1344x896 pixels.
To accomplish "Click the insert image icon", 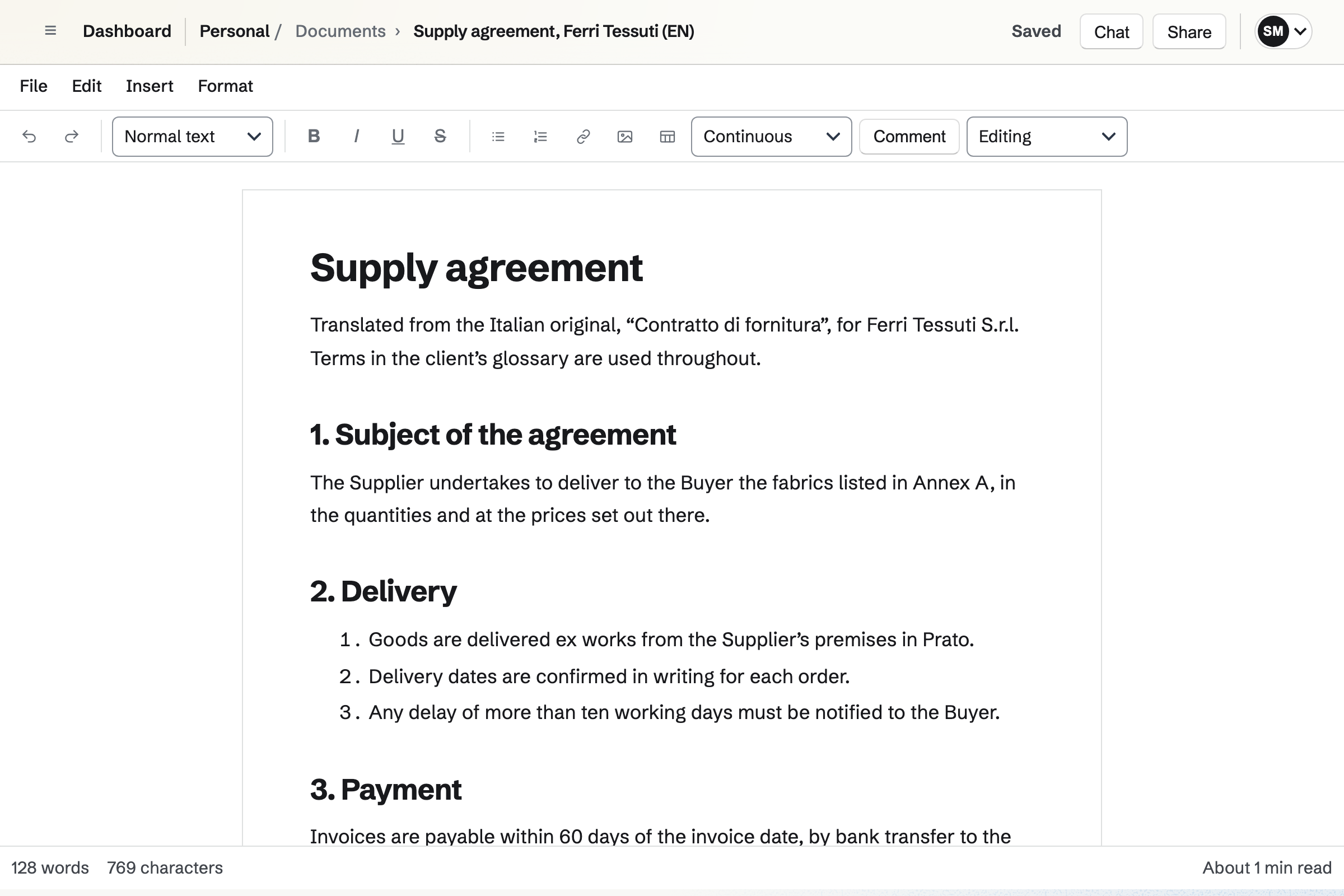I will click(x=625, y=137).
